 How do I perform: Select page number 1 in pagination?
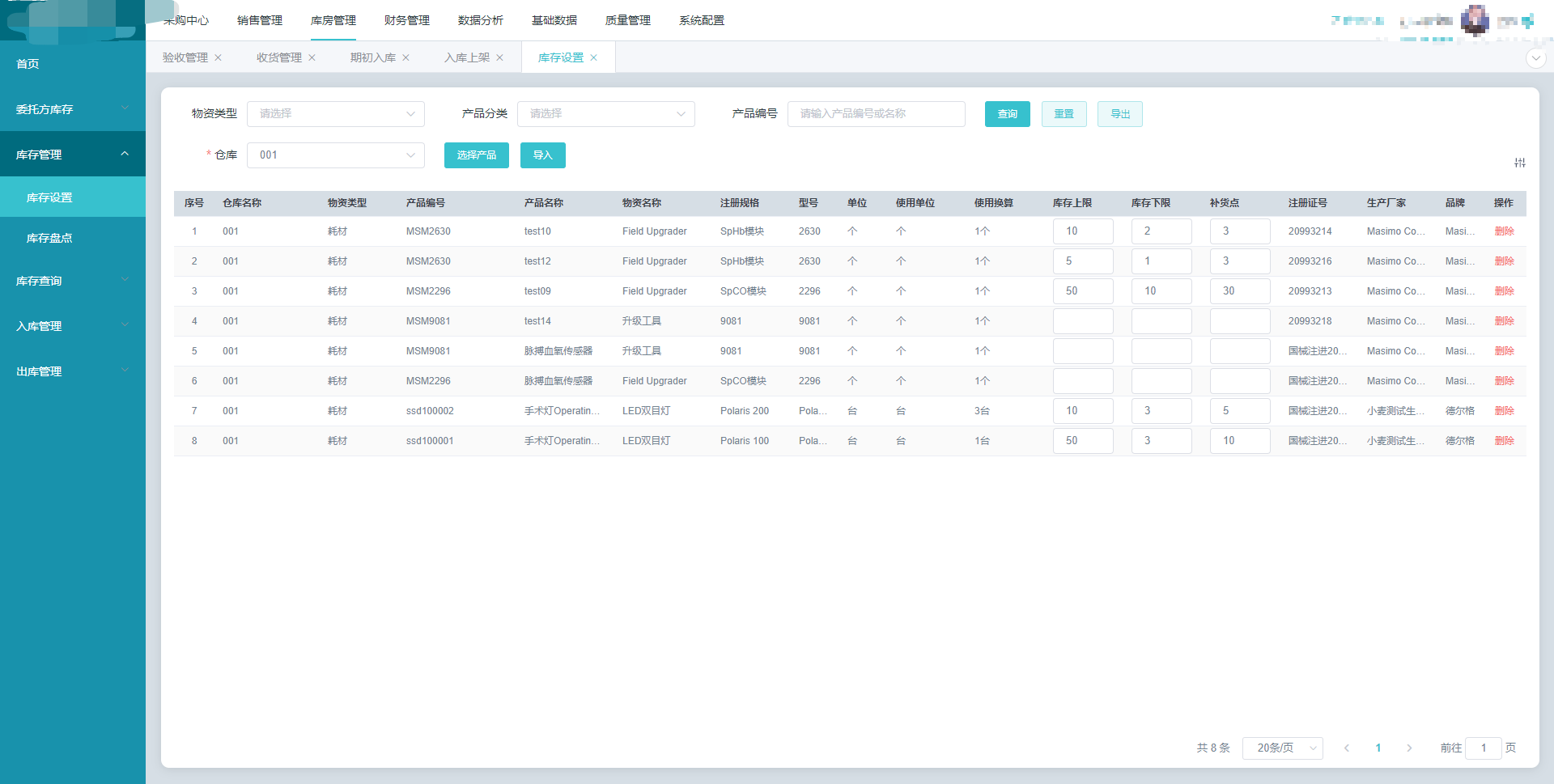coord(1378,748)
